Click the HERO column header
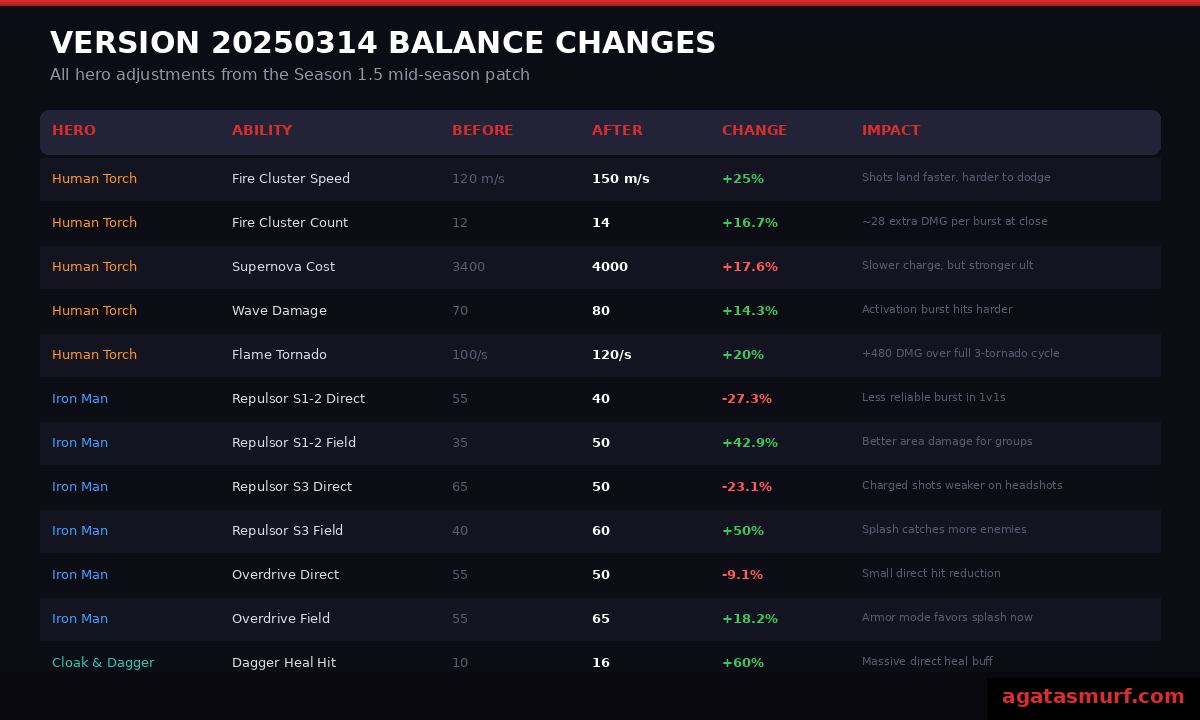Screen dimensions: 1200x720 [74, 131]
